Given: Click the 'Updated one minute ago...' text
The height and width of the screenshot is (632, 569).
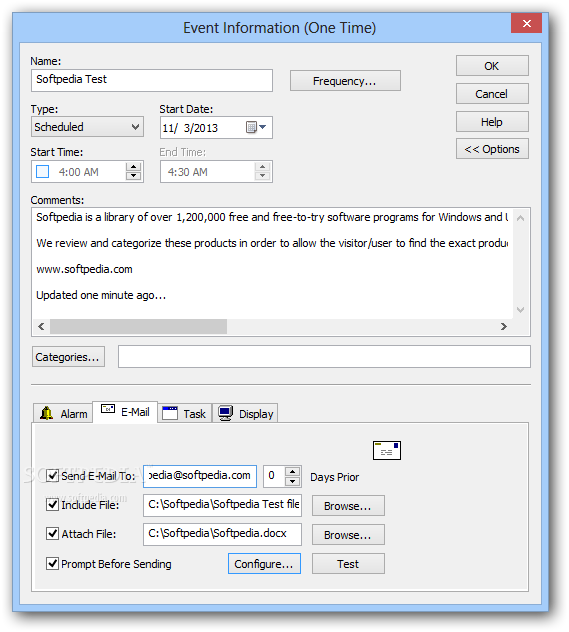Looking at the screenshot, I should (x=101, y=295).
